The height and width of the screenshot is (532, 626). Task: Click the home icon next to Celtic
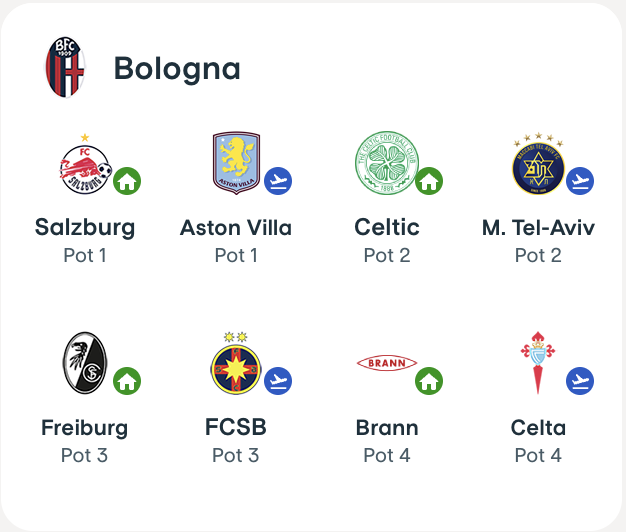pos(429,181)
